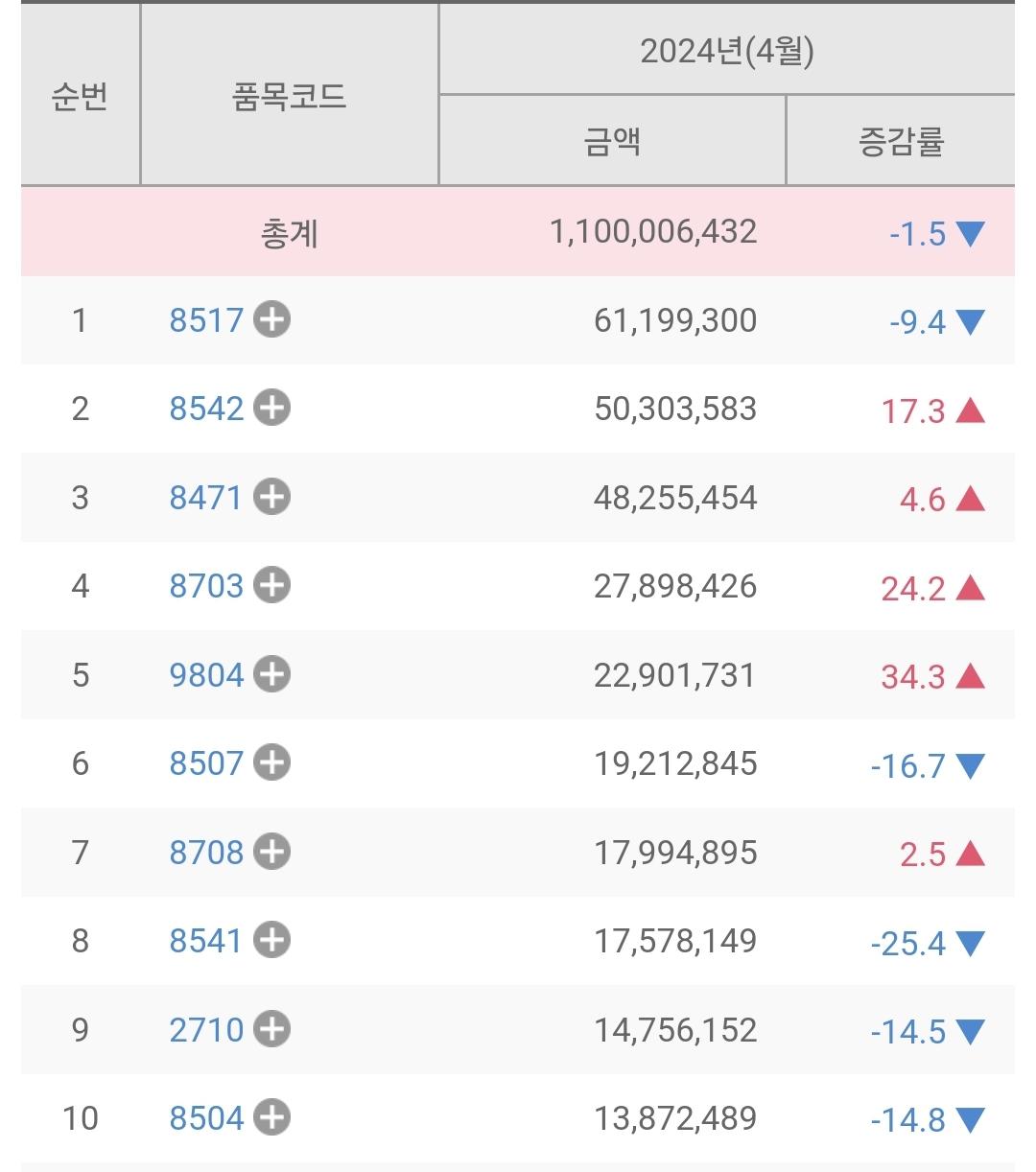Open item code link 9804
Screen dimensions: 1036x1172
tap(206, 675)
